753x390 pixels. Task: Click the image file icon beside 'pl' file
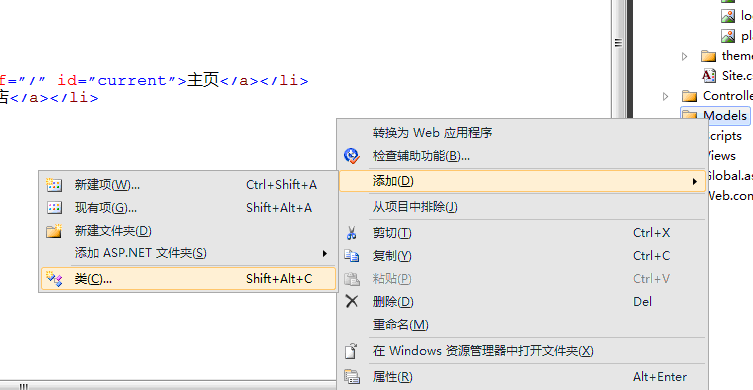(728, 36)
